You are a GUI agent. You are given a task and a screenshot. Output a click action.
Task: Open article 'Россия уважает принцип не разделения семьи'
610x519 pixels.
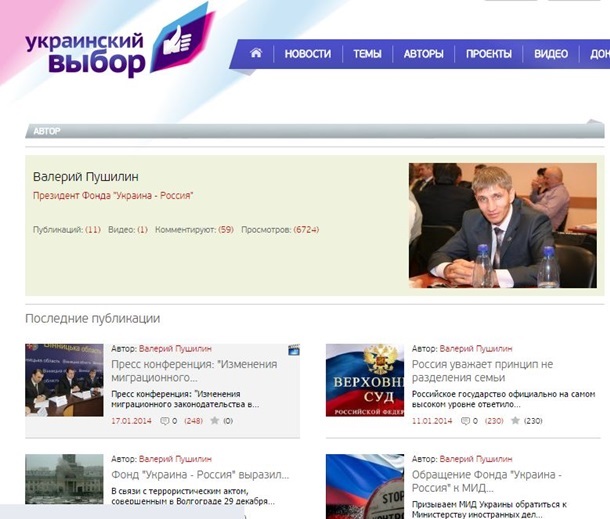(x=468, y=371)
